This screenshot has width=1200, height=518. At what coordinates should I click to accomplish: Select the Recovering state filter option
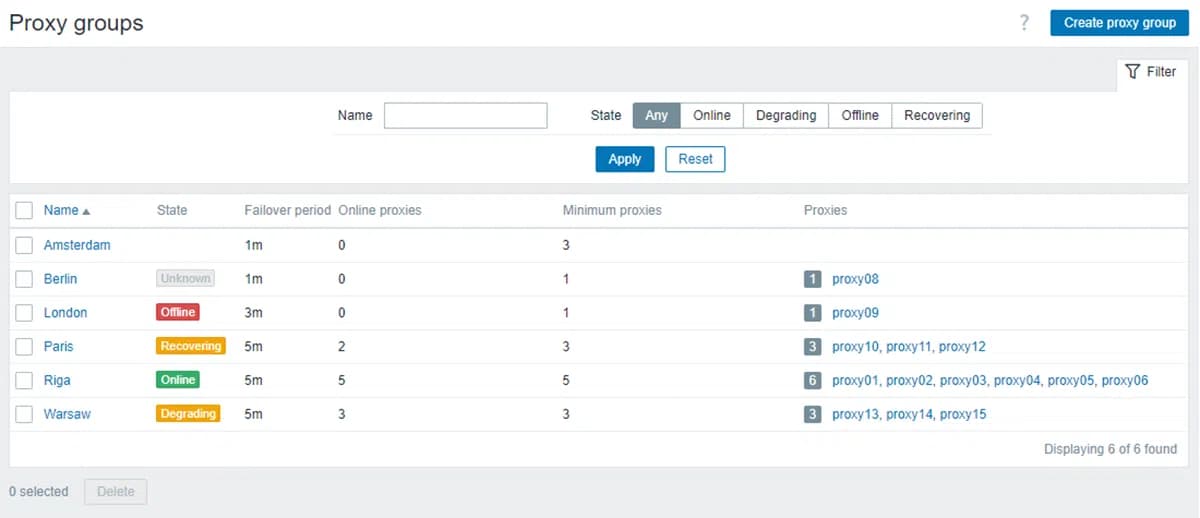coord(936,115)
